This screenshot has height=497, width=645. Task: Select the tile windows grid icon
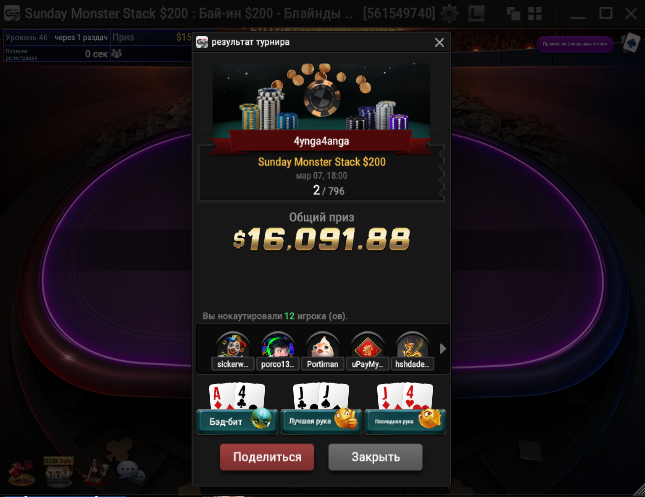535,14
